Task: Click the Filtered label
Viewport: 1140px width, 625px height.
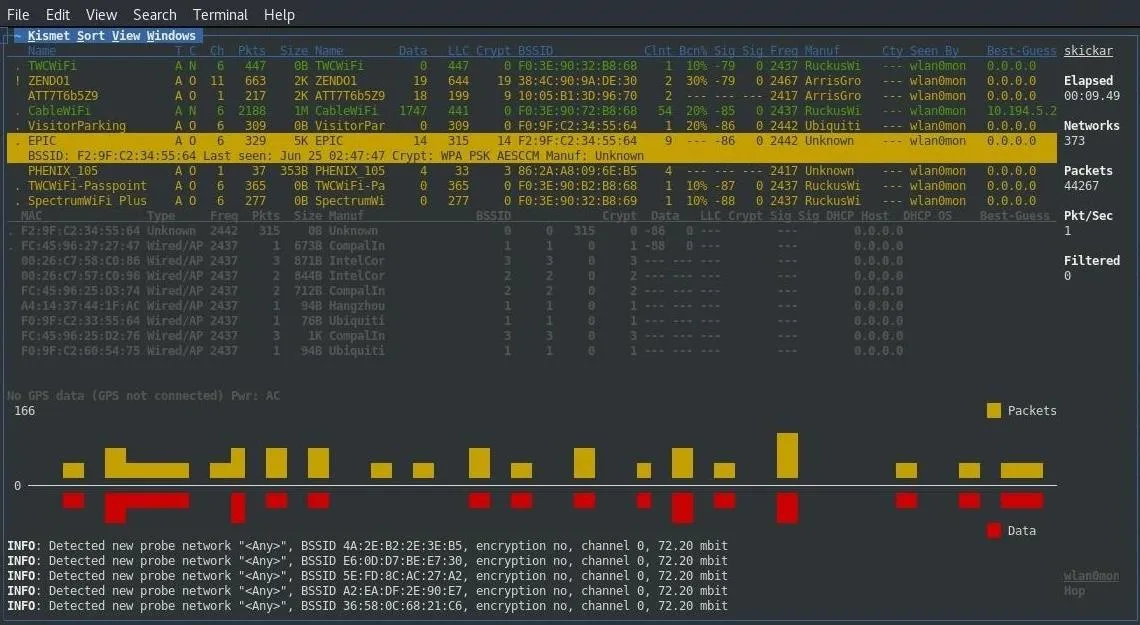Action: point(1091,261)
